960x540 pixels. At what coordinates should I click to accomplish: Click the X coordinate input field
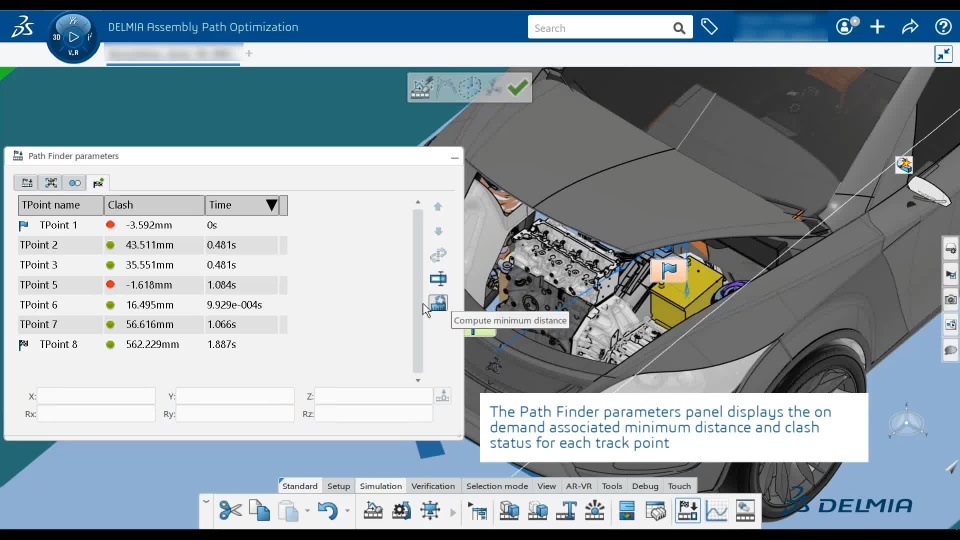click(x=96, y=396)
